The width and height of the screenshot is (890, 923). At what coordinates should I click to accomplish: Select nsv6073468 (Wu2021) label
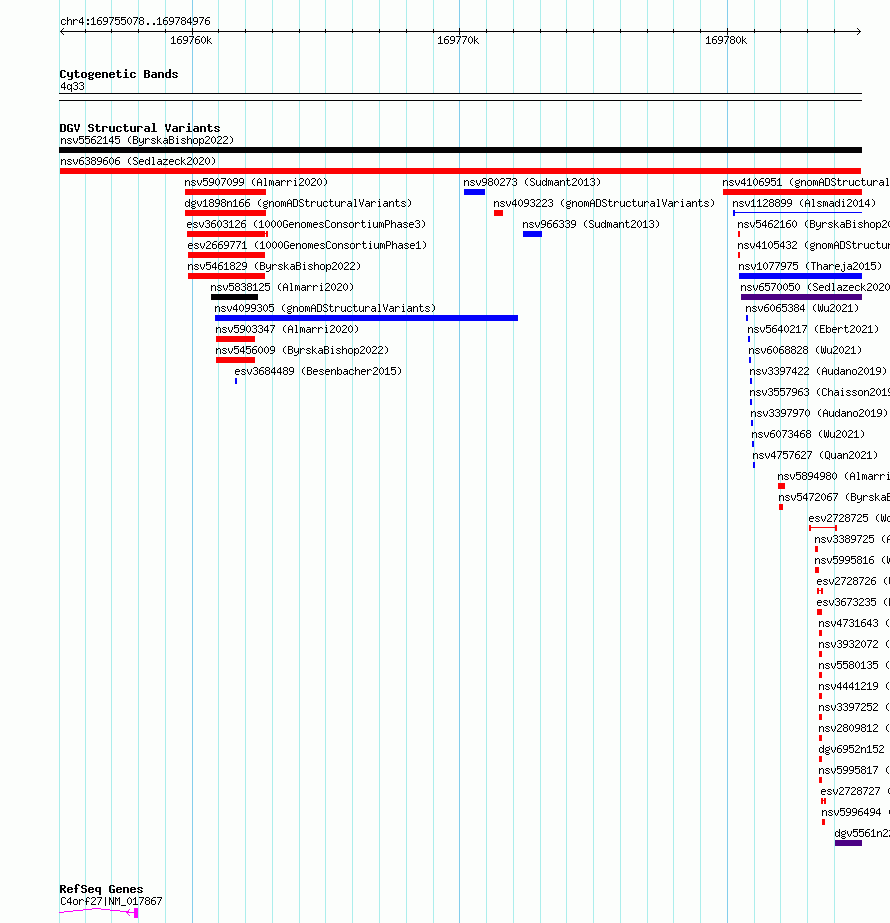click(808, 435)
